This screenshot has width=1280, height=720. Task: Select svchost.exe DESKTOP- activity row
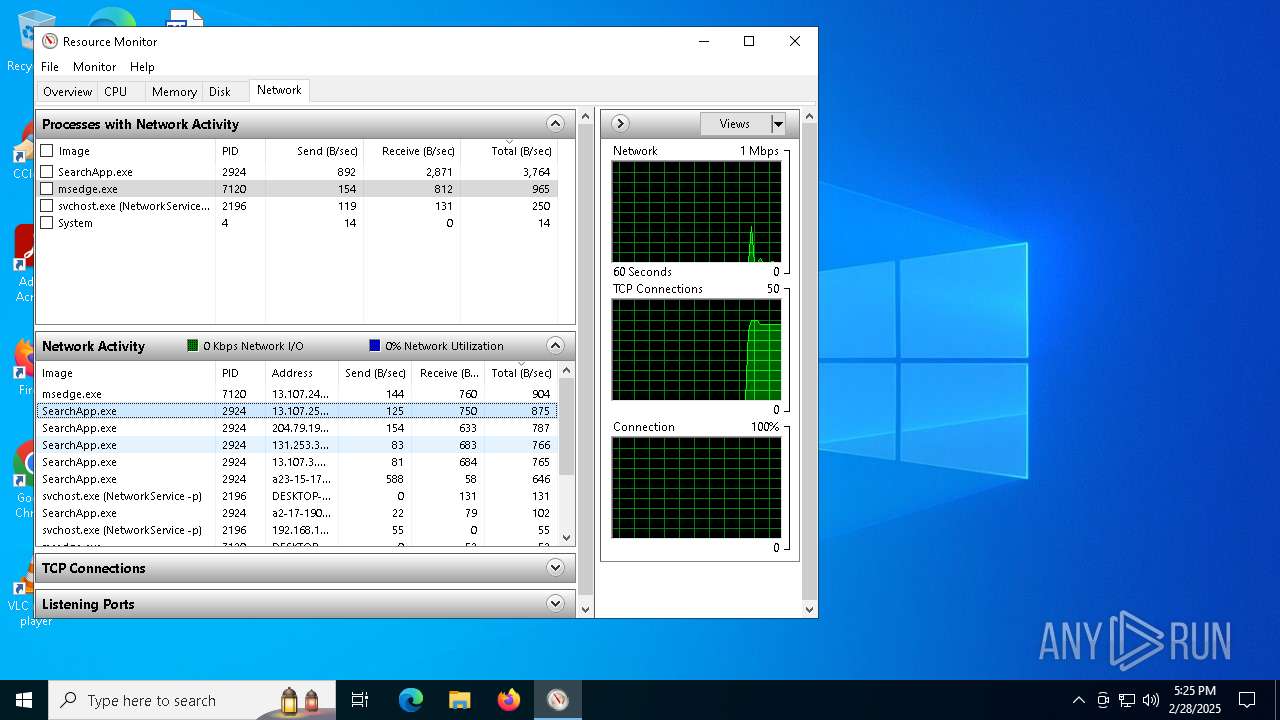(296, 496)
